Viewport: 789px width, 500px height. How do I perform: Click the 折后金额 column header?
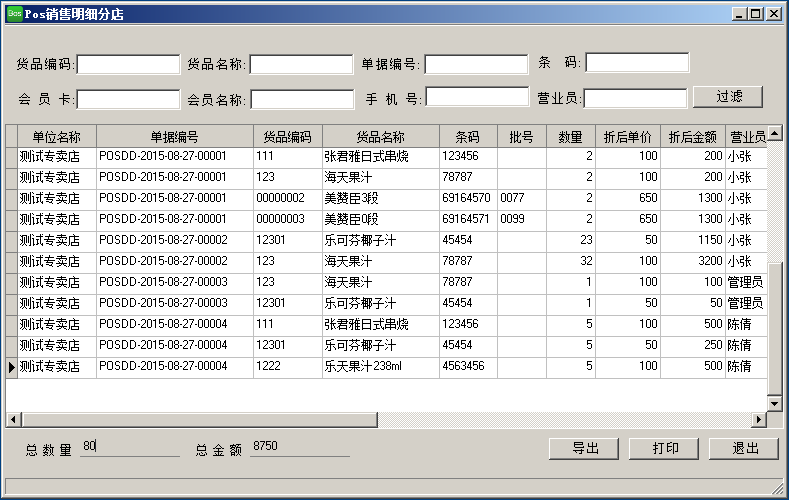(693, 137)
